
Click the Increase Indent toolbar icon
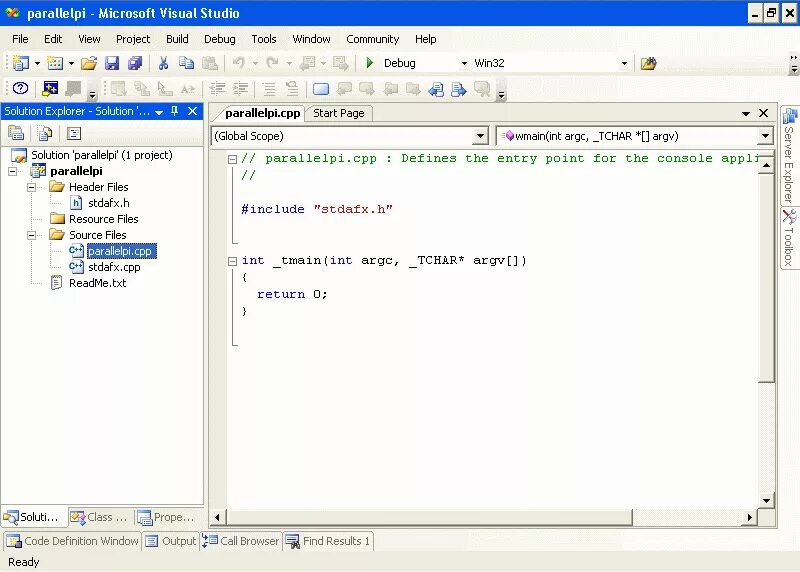240,89
